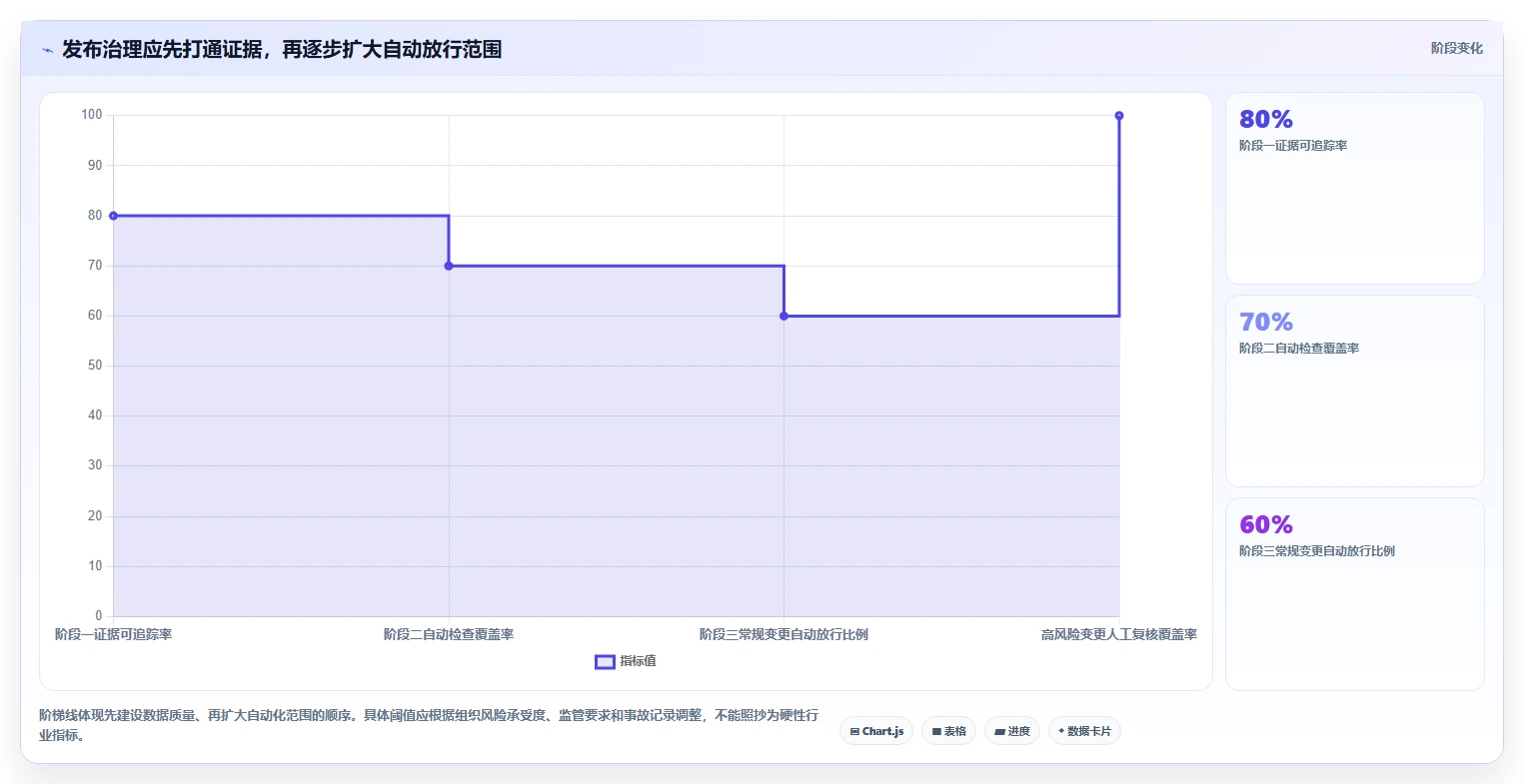Click the data point at value 70
The height and width of the screenshot is (784, 1524).
pyautogui.click(x=449, y=266)
